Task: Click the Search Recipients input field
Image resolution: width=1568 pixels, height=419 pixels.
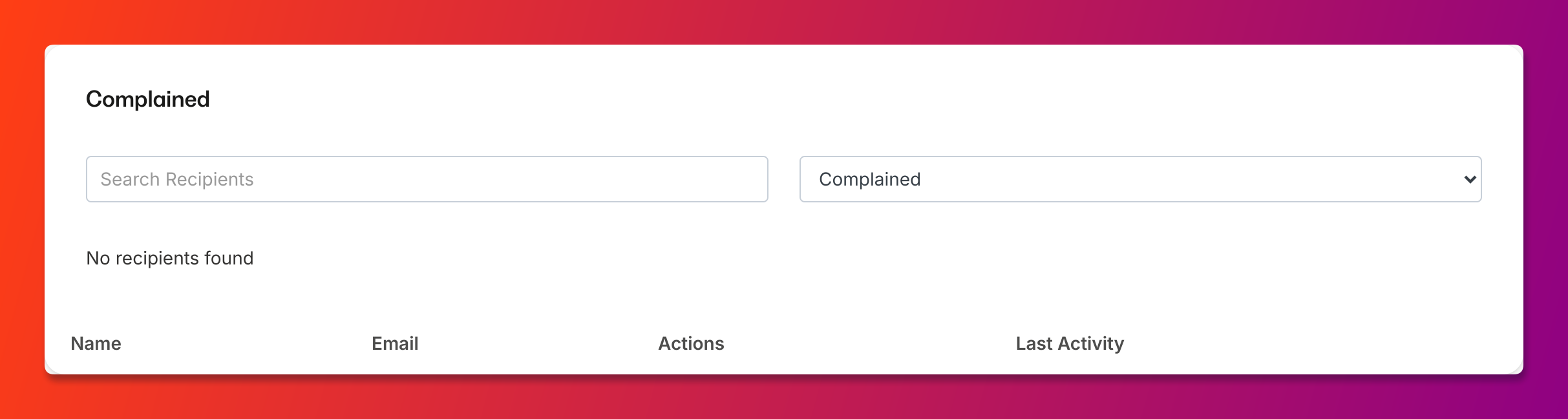Action: click(427, 179)
